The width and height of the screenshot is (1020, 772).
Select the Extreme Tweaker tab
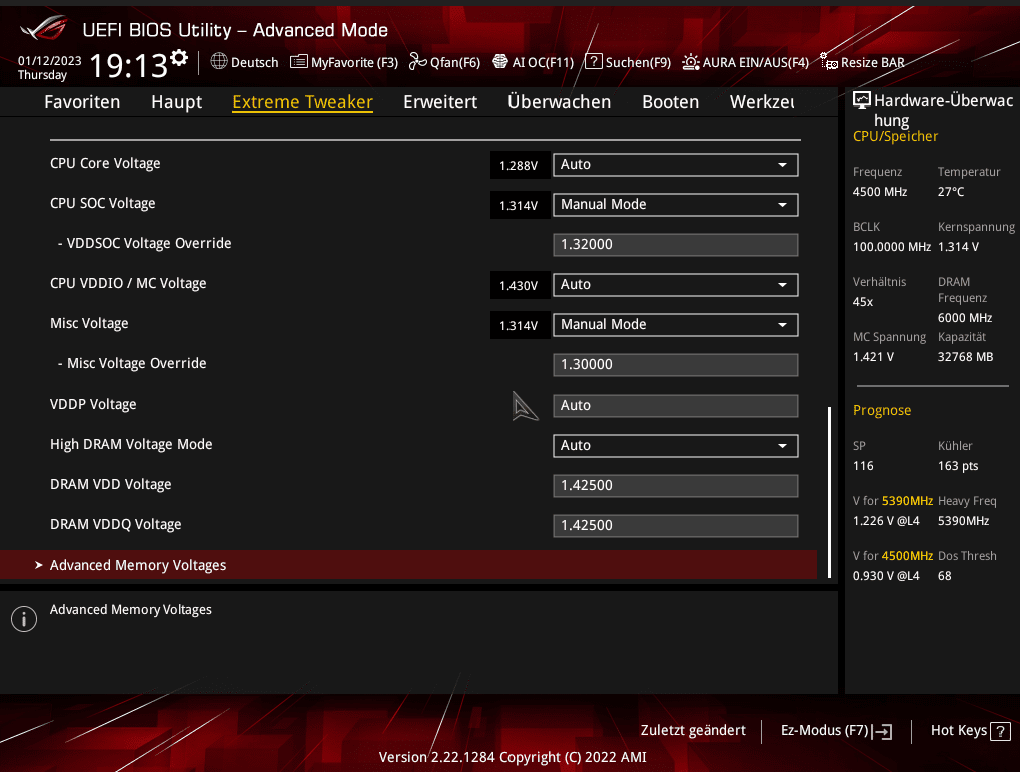[x=302, y=102]
